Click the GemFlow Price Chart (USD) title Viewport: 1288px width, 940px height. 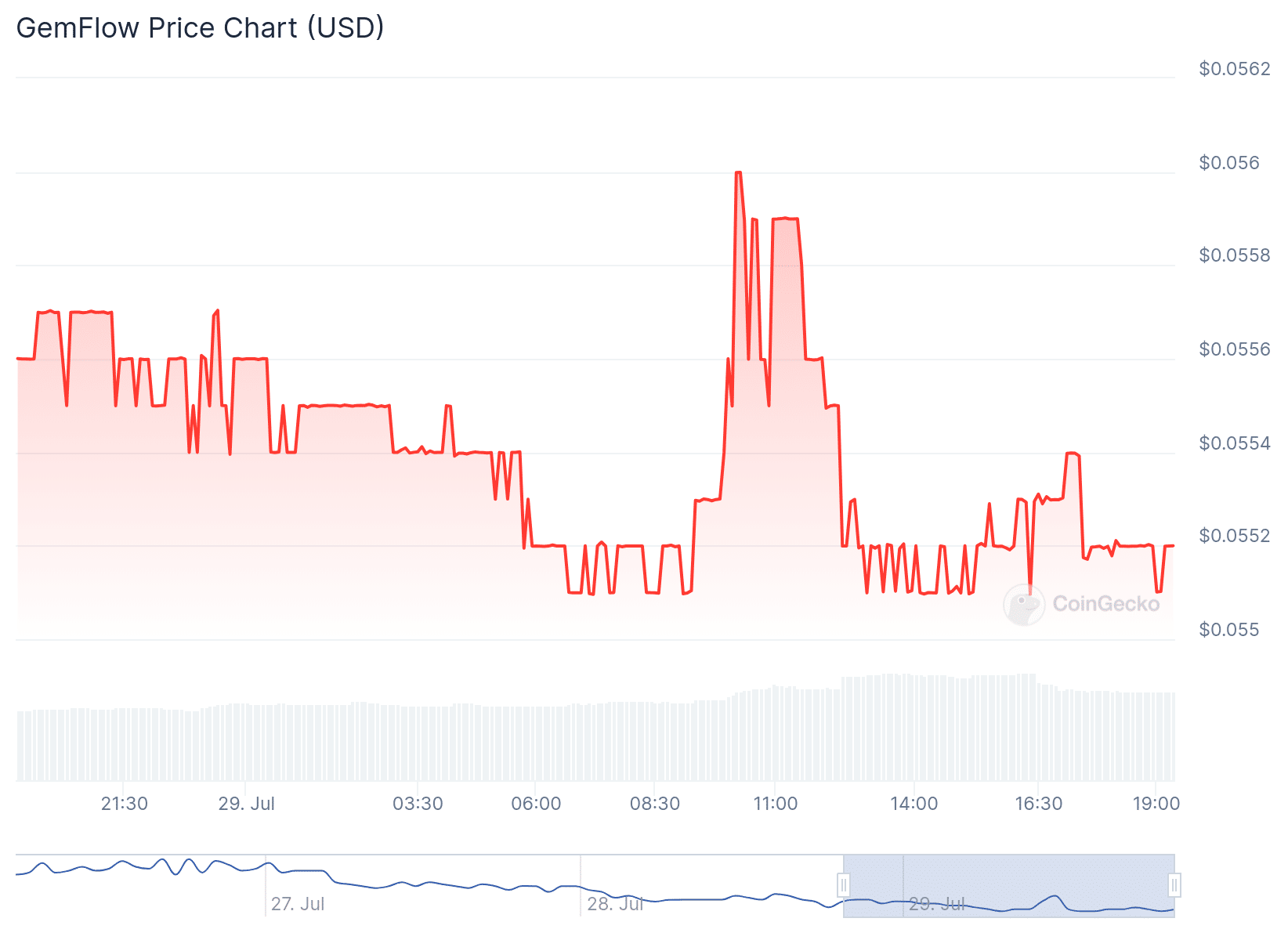tap(201, 27)
